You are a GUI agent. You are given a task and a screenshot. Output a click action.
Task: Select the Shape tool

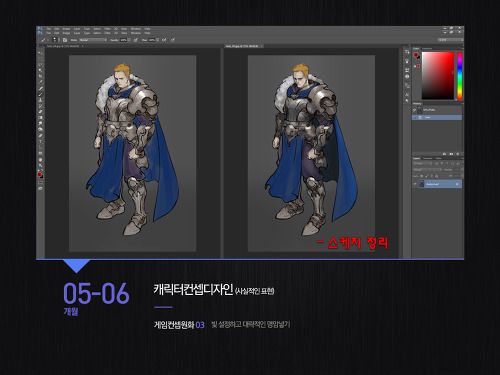41,153
